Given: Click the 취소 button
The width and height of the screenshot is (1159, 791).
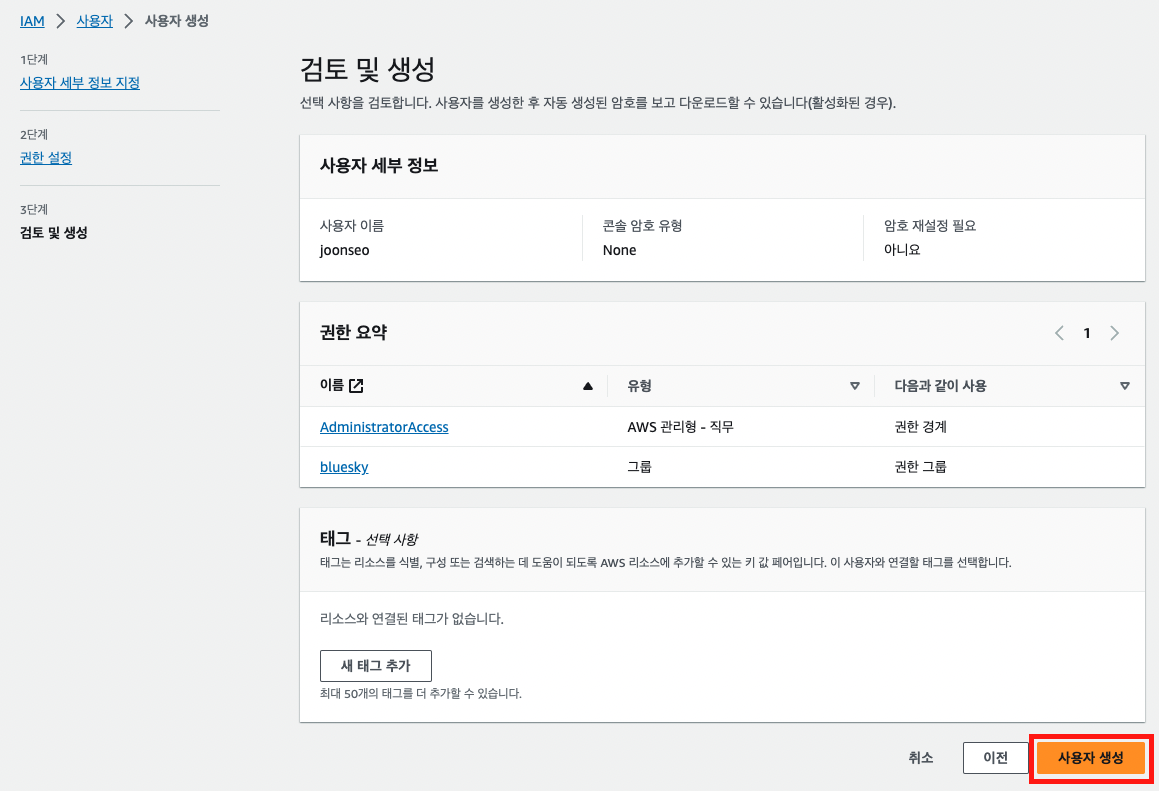Looking at the screenshot, I should coord(920,758).
